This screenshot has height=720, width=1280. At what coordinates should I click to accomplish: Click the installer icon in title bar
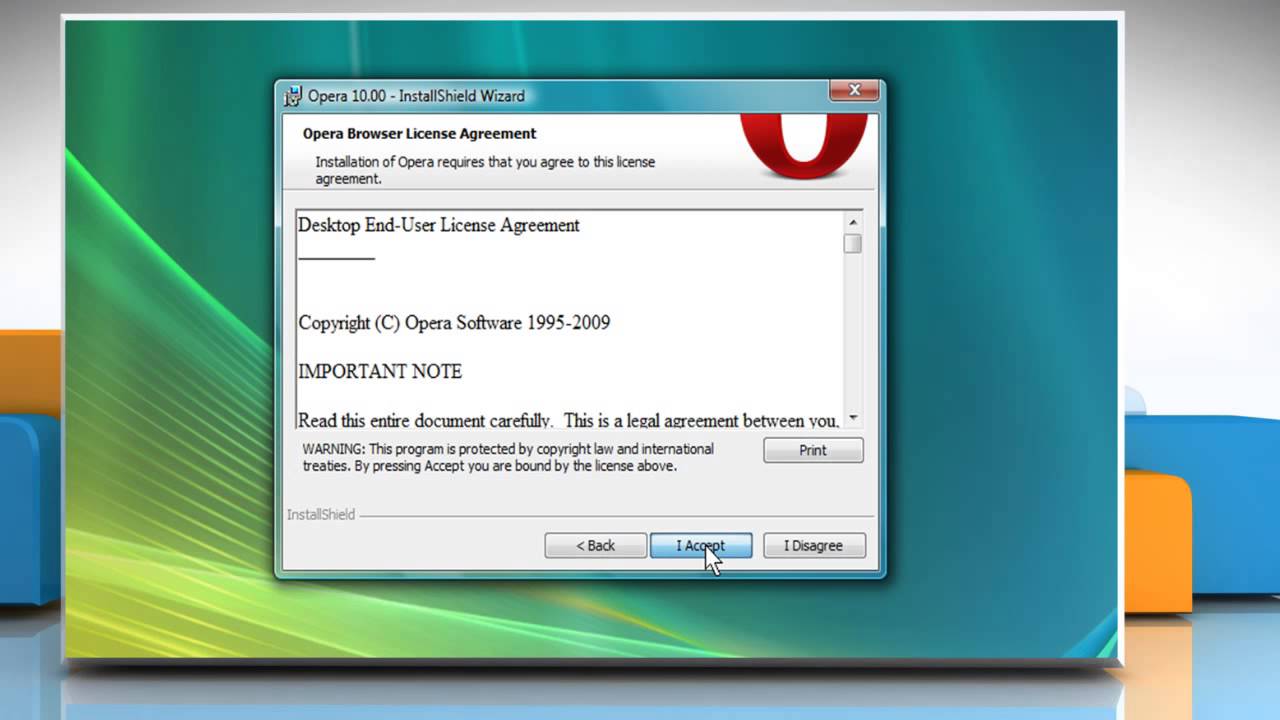[x=293, y=96]
